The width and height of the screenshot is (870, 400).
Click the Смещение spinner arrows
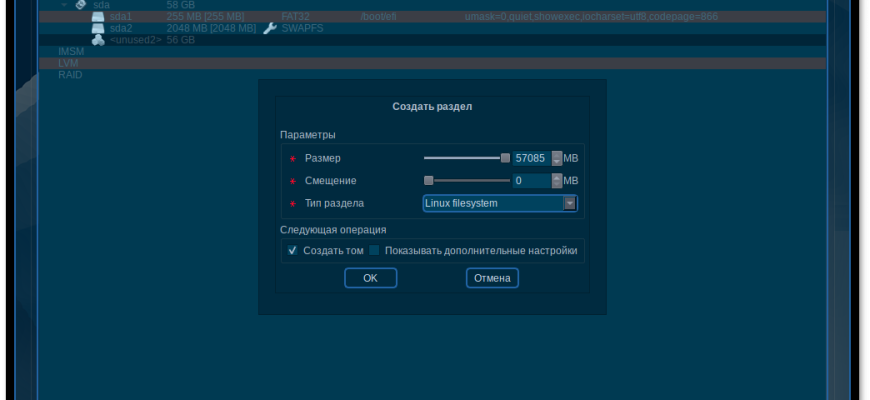pos(557,181)
